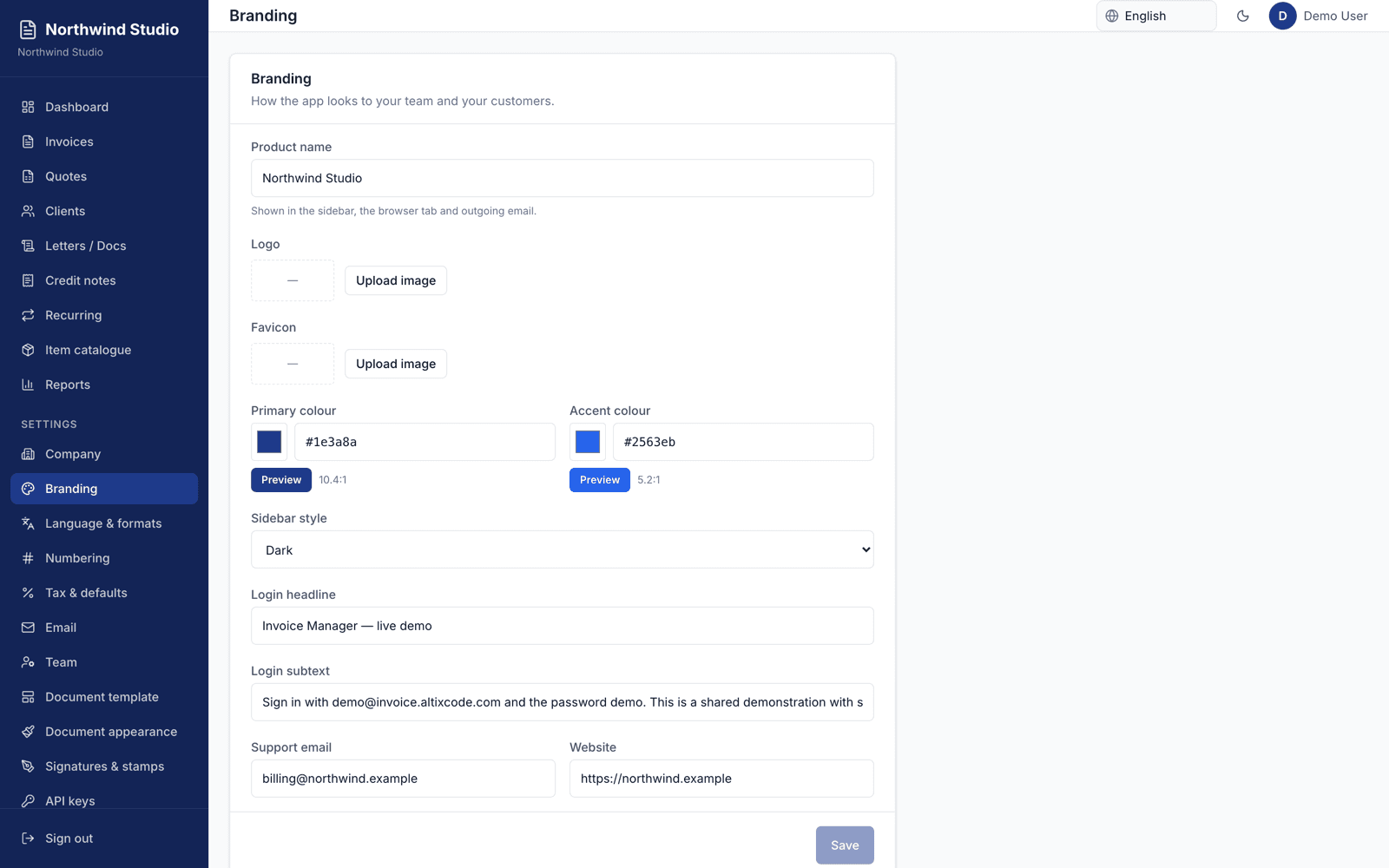Open the Team settings page
The width and height of the screenshot is (1389, 868).
click(x=104, y=662)
